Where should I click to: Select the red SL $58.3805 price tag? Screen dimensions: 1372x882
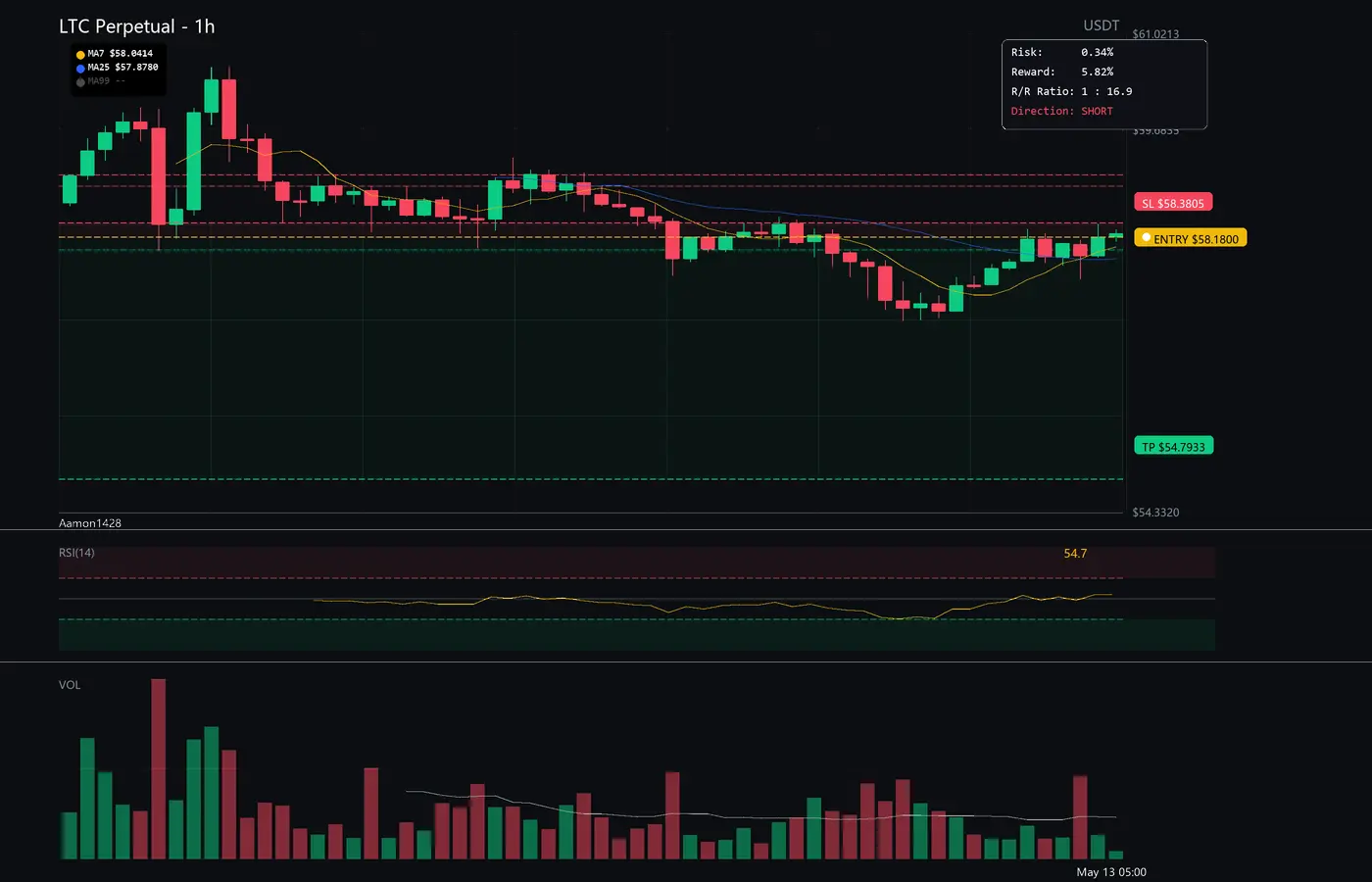1173,203
